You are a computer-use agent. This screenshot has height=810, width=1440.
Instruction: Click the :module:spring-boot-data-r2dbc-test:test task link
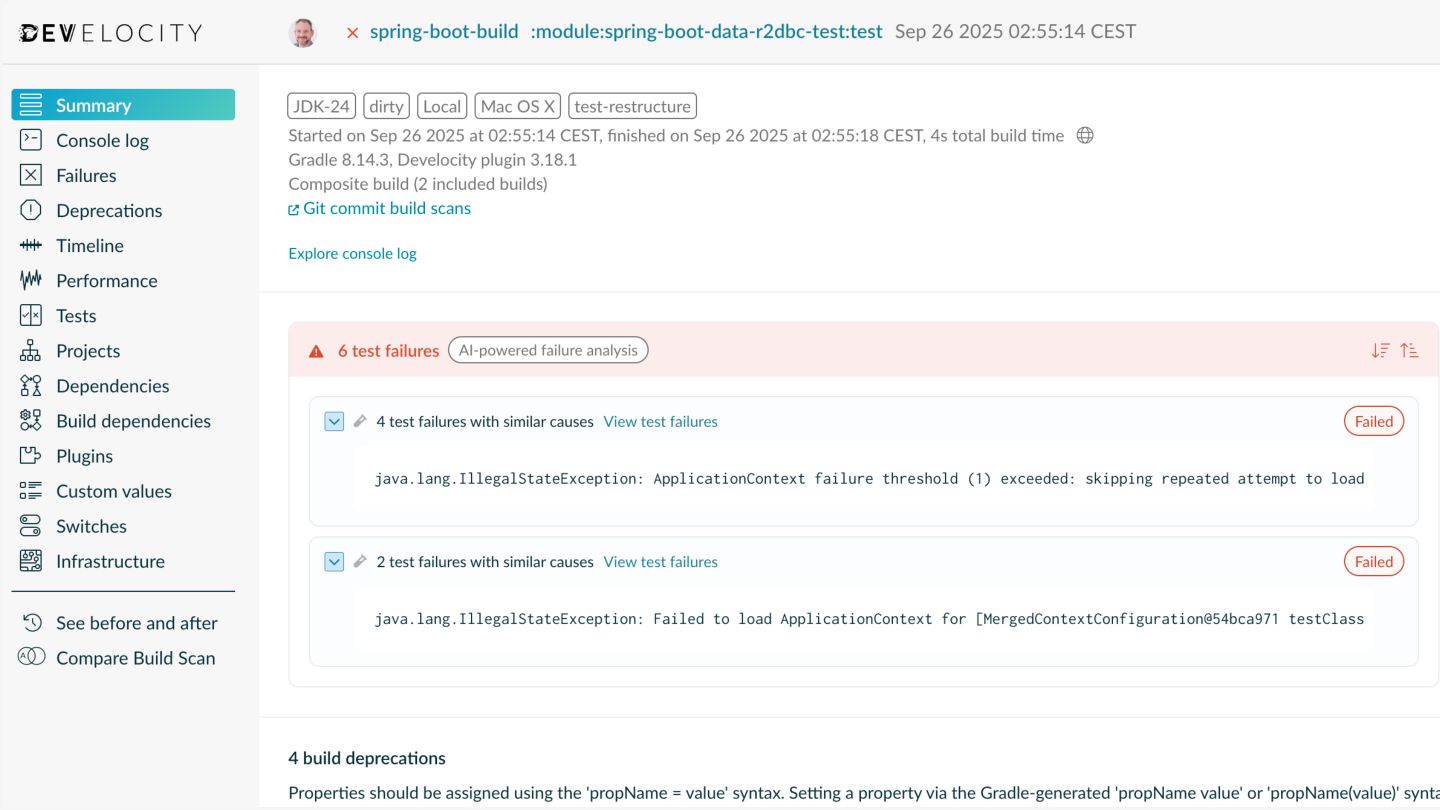coord(706,32)
